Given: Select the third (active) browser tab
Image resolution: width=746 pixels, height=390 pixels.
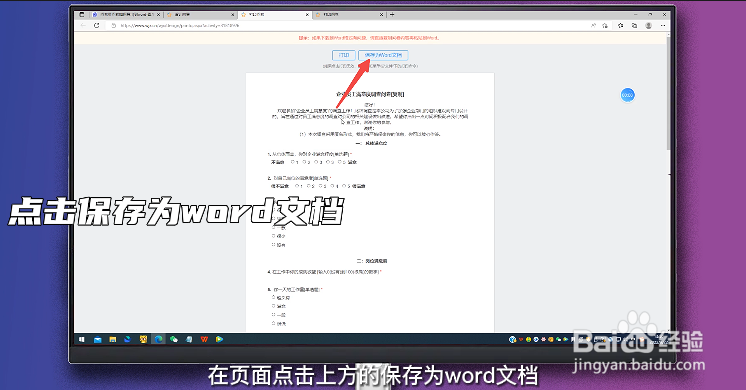Looking at the screenshot, I should point(274,15).
